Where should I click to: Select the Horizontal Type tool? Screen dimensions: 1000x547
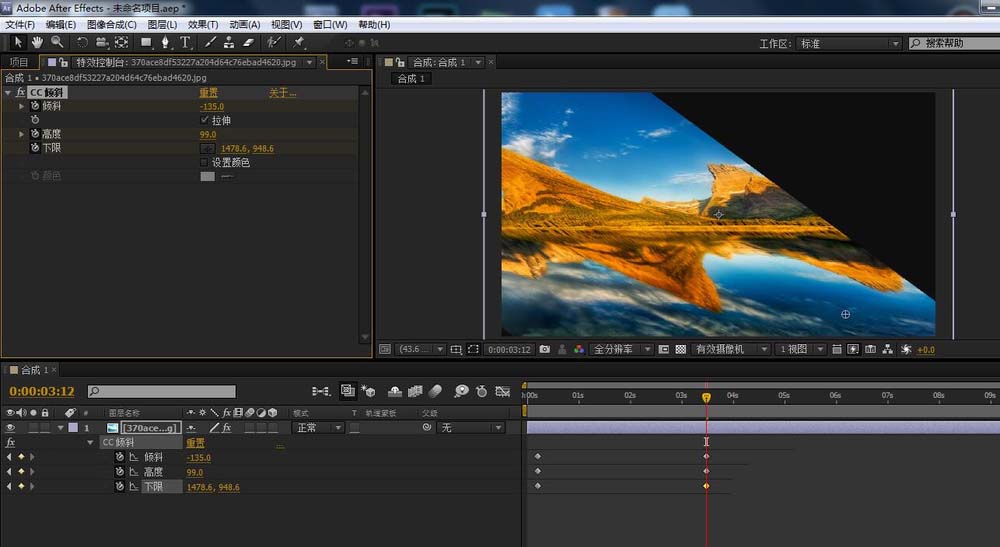coord(185,42)
